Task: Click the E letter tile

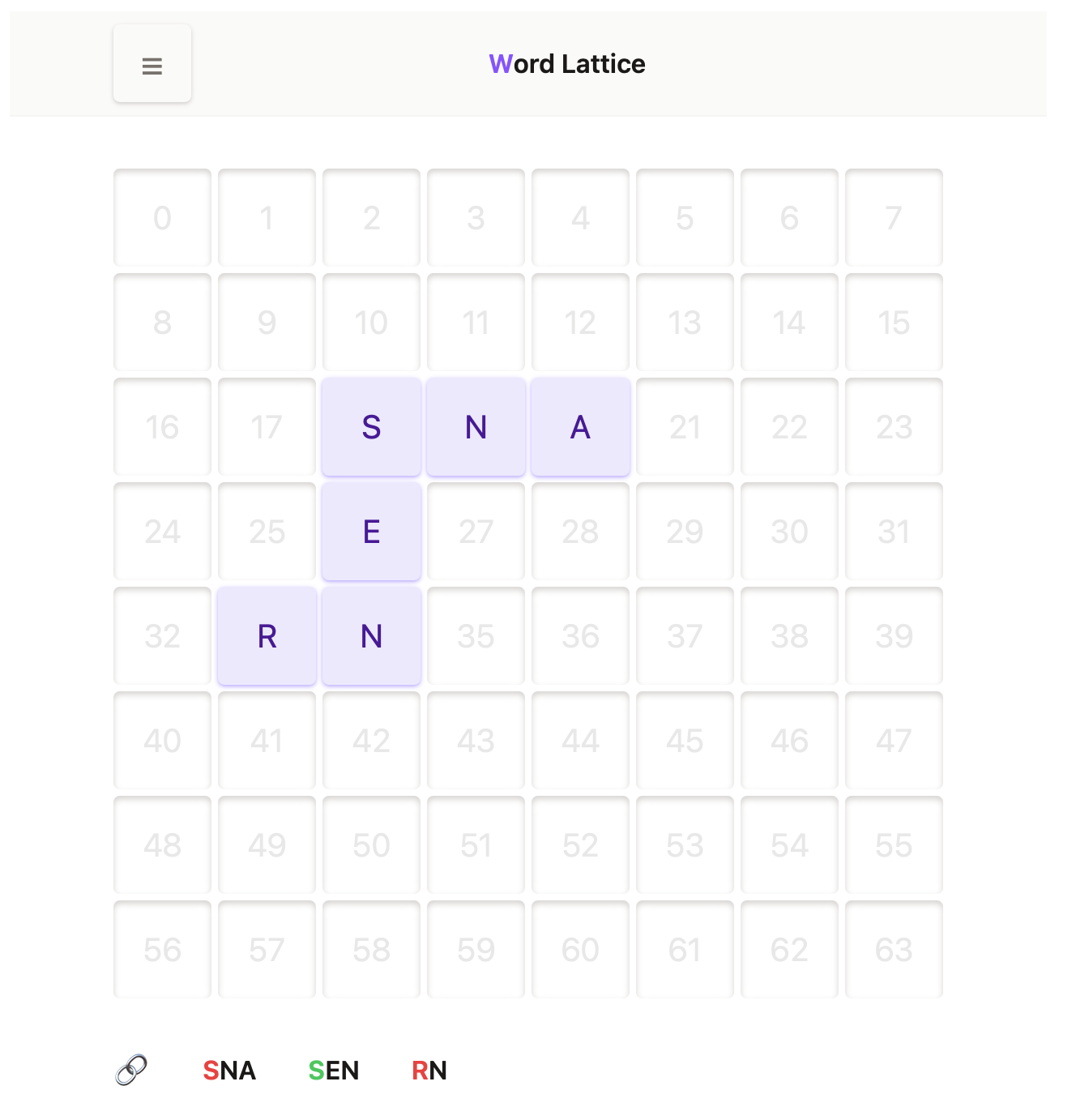Action: 371,532
